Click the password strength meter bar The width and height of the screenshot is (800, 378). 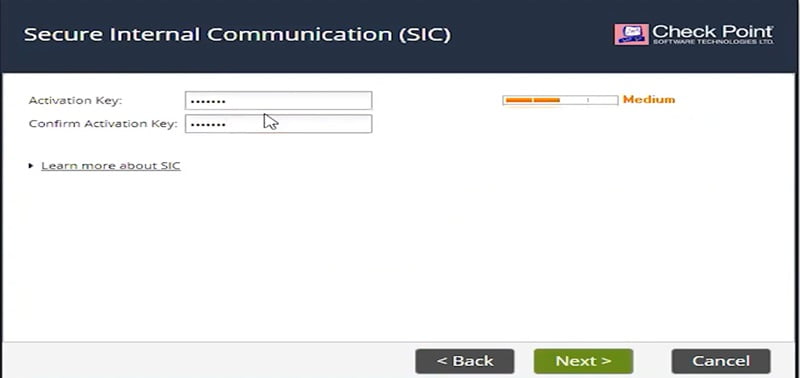click(x=560, y=100)
